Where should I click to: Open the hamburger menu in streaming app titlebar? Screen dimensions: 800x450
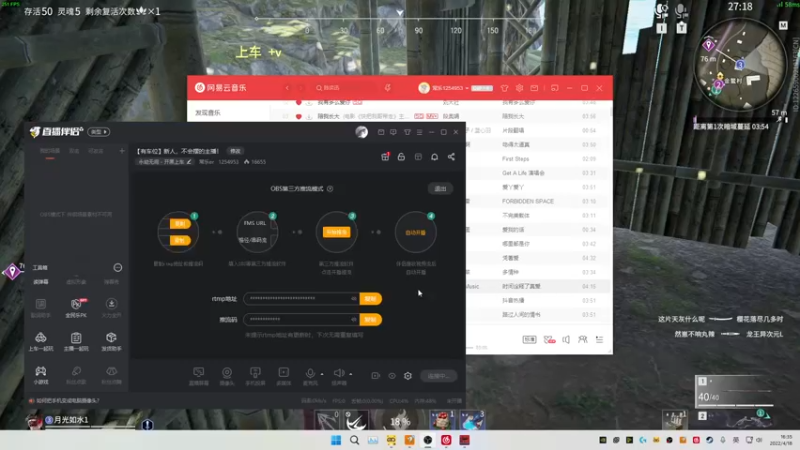pos(419,132)
